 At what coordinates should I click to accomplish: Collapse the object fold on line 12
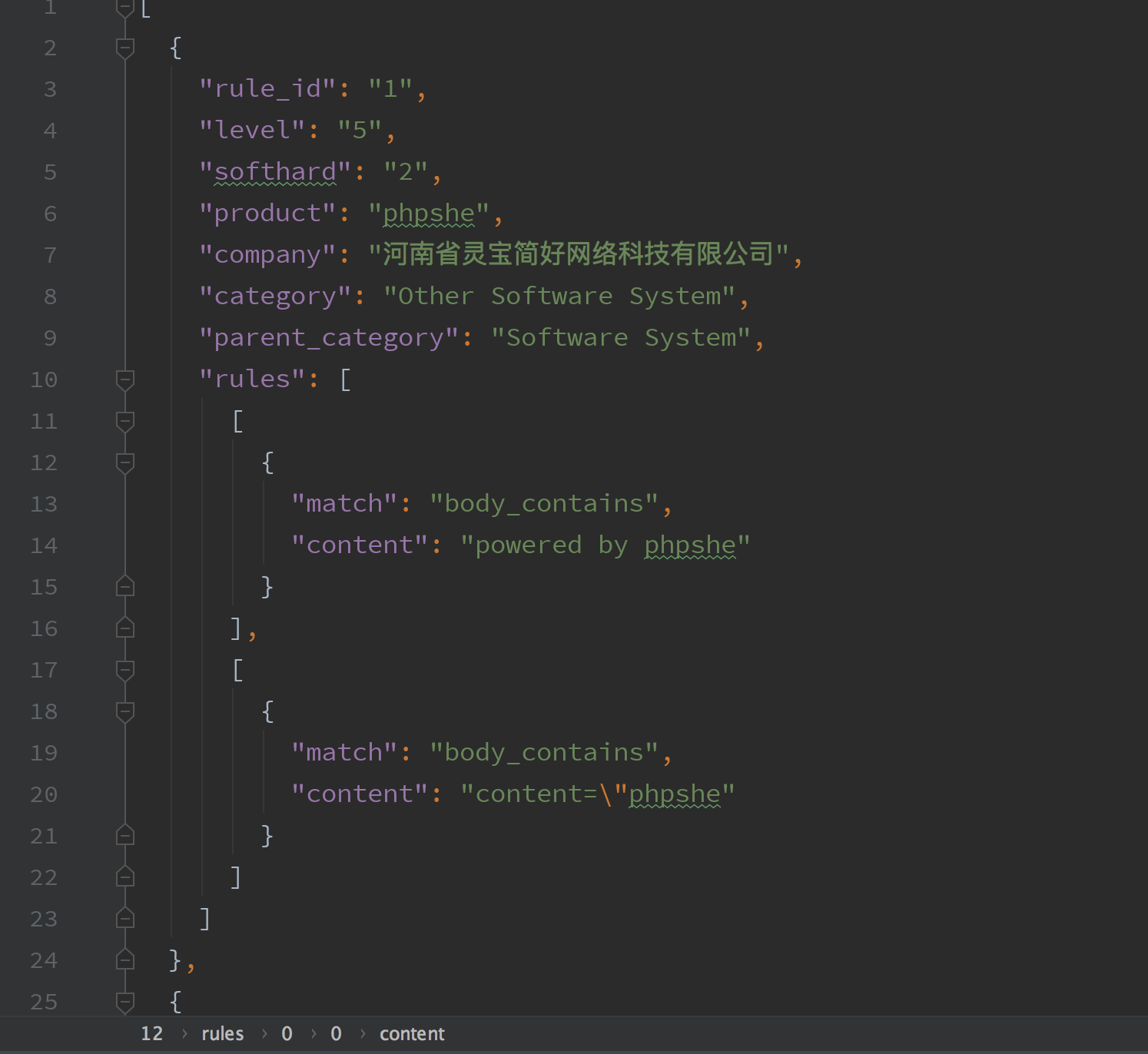coord(125,463)
